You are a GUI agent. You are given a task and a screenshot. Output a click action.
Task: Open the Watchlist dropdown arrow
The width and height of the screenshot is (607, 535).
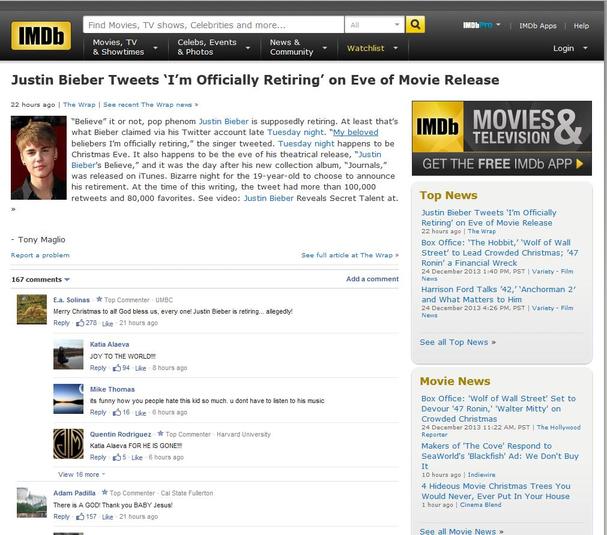pyautogui.click(x=395, y=48)
